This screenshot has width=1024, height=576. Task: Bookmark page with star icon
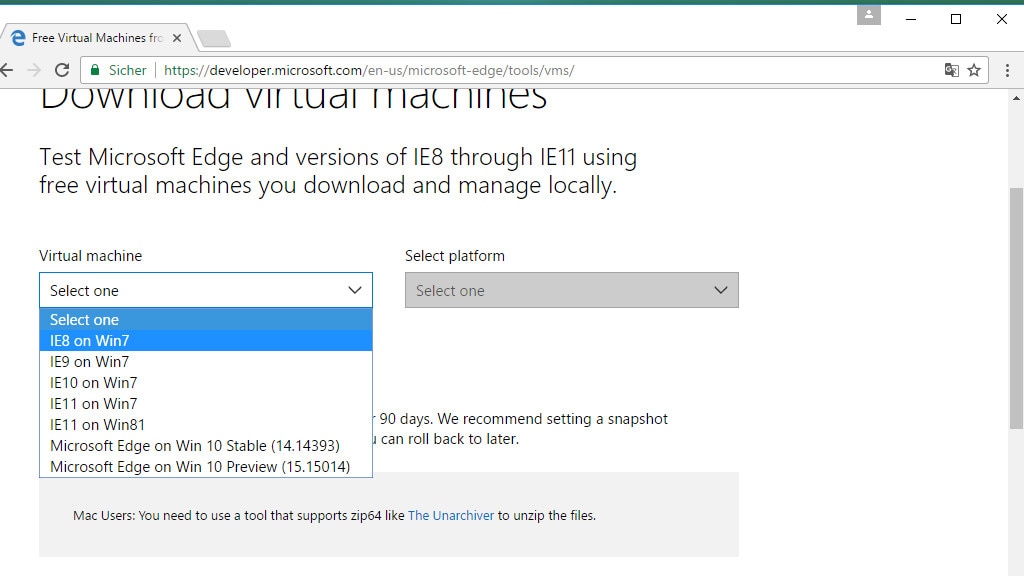[974, 70]
